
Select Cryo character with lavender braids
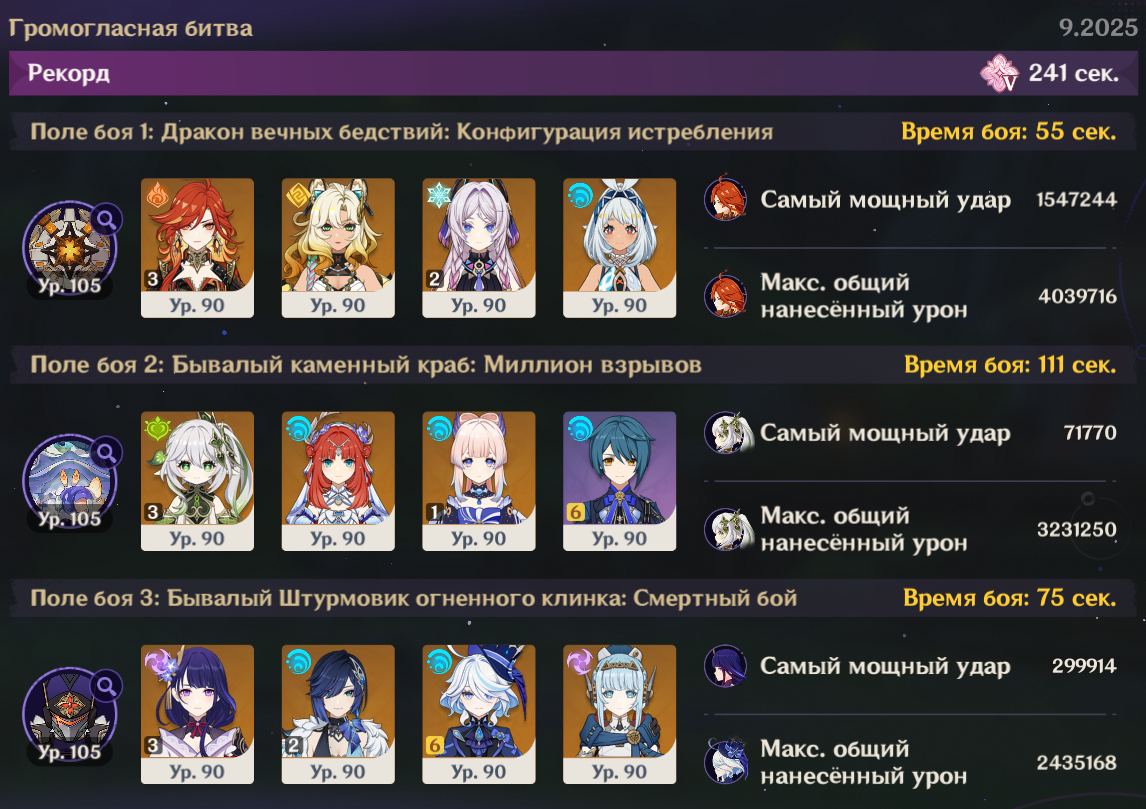coord(479,248)
